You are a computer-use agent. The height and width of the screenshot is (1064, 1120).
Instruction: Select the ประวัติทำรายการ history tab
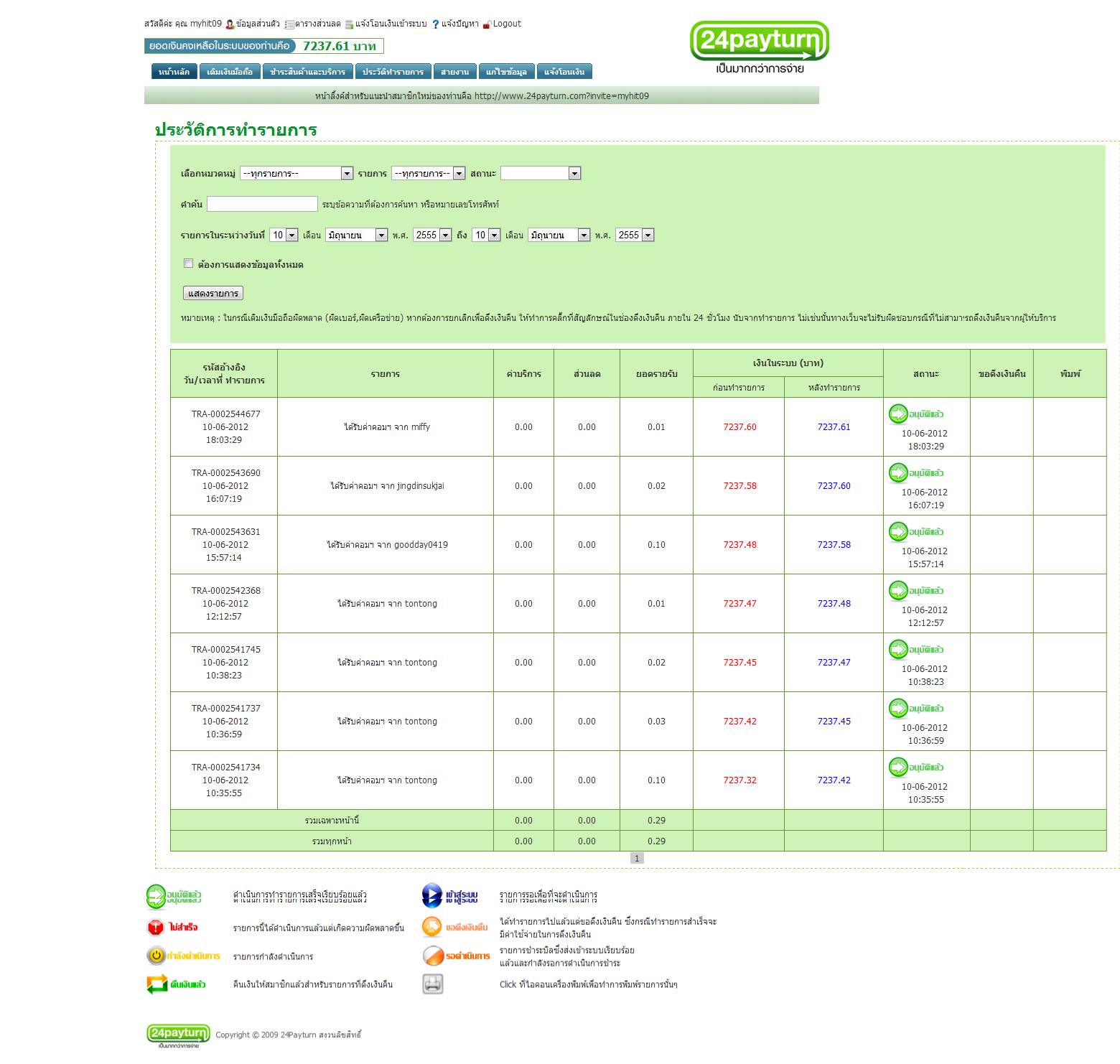(393, 71)
